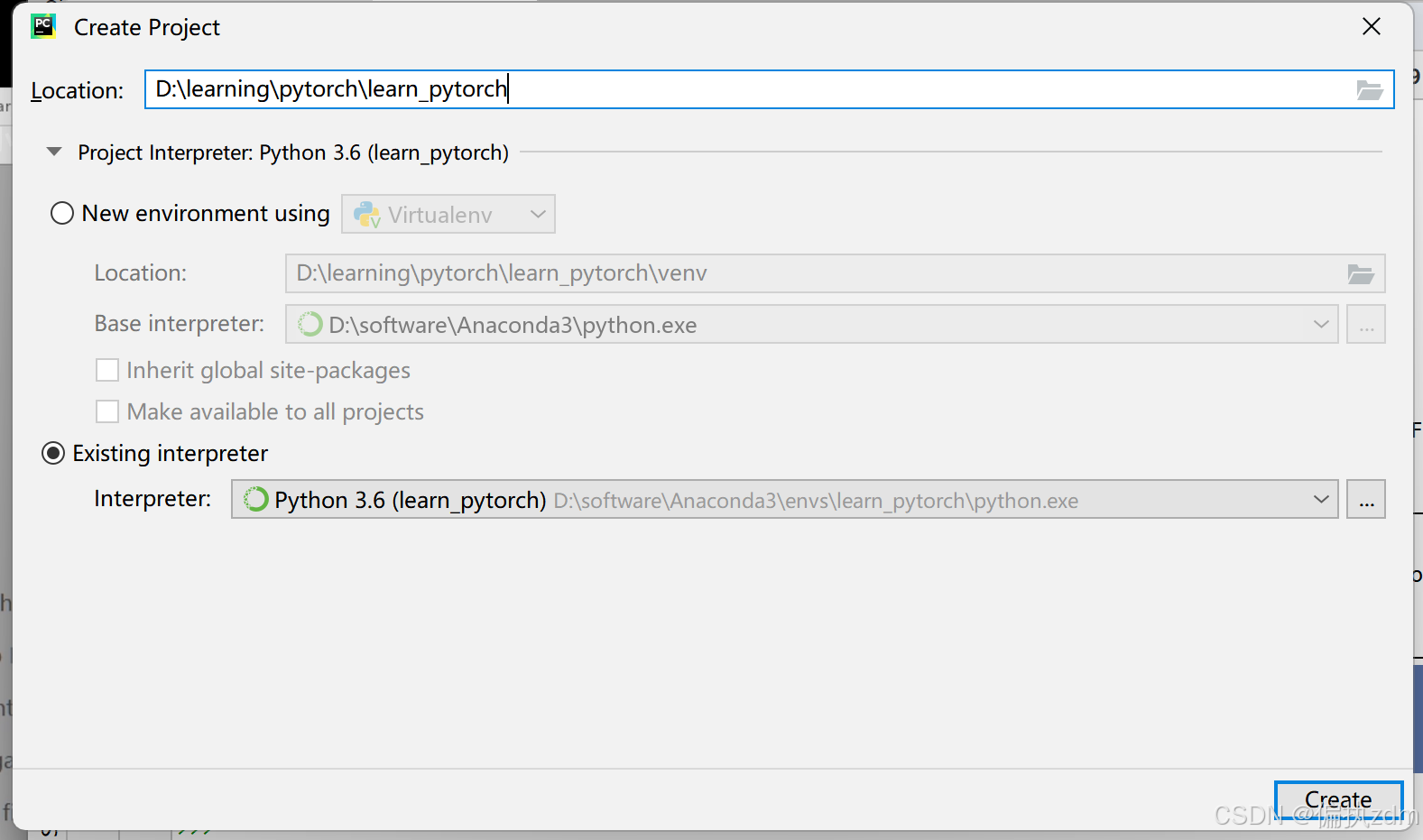
Task: Click the green ring icon beside Python 3.6 interpreter
Action: (256, 500)
